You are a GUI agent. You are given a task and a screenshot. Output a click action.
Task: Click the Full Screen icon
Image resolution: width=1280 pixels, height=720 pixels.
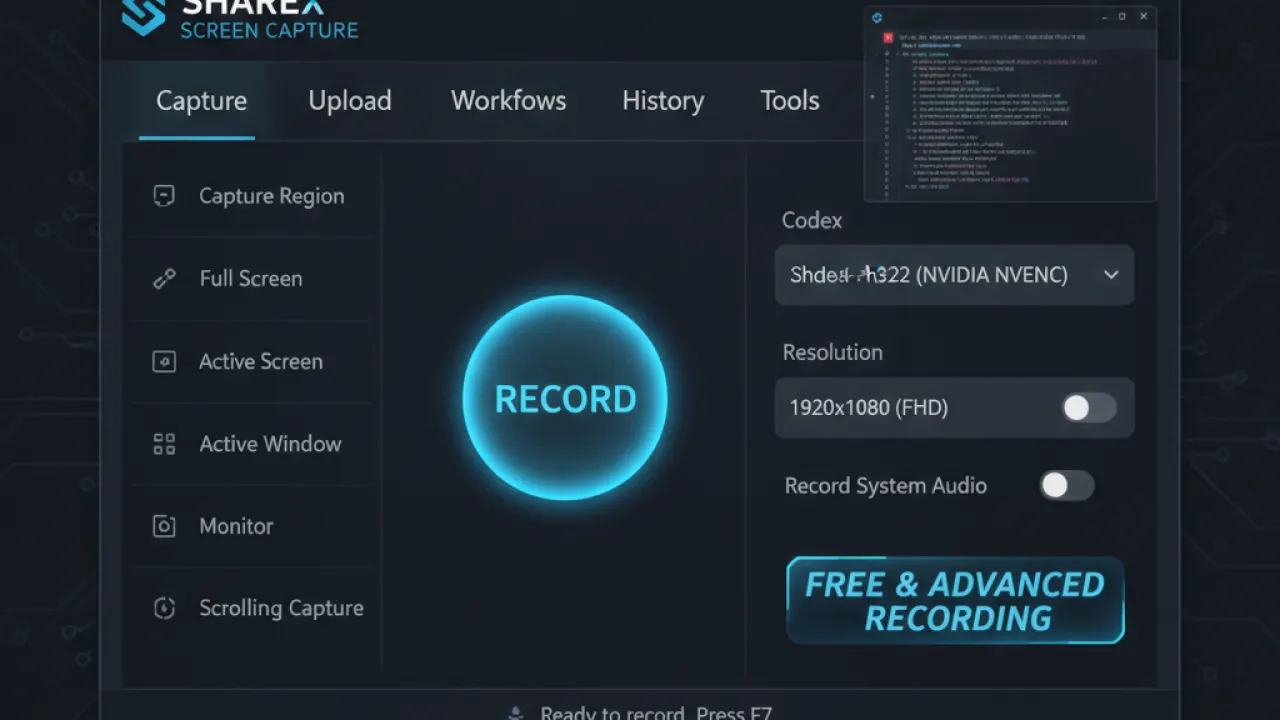click(164, 279)
